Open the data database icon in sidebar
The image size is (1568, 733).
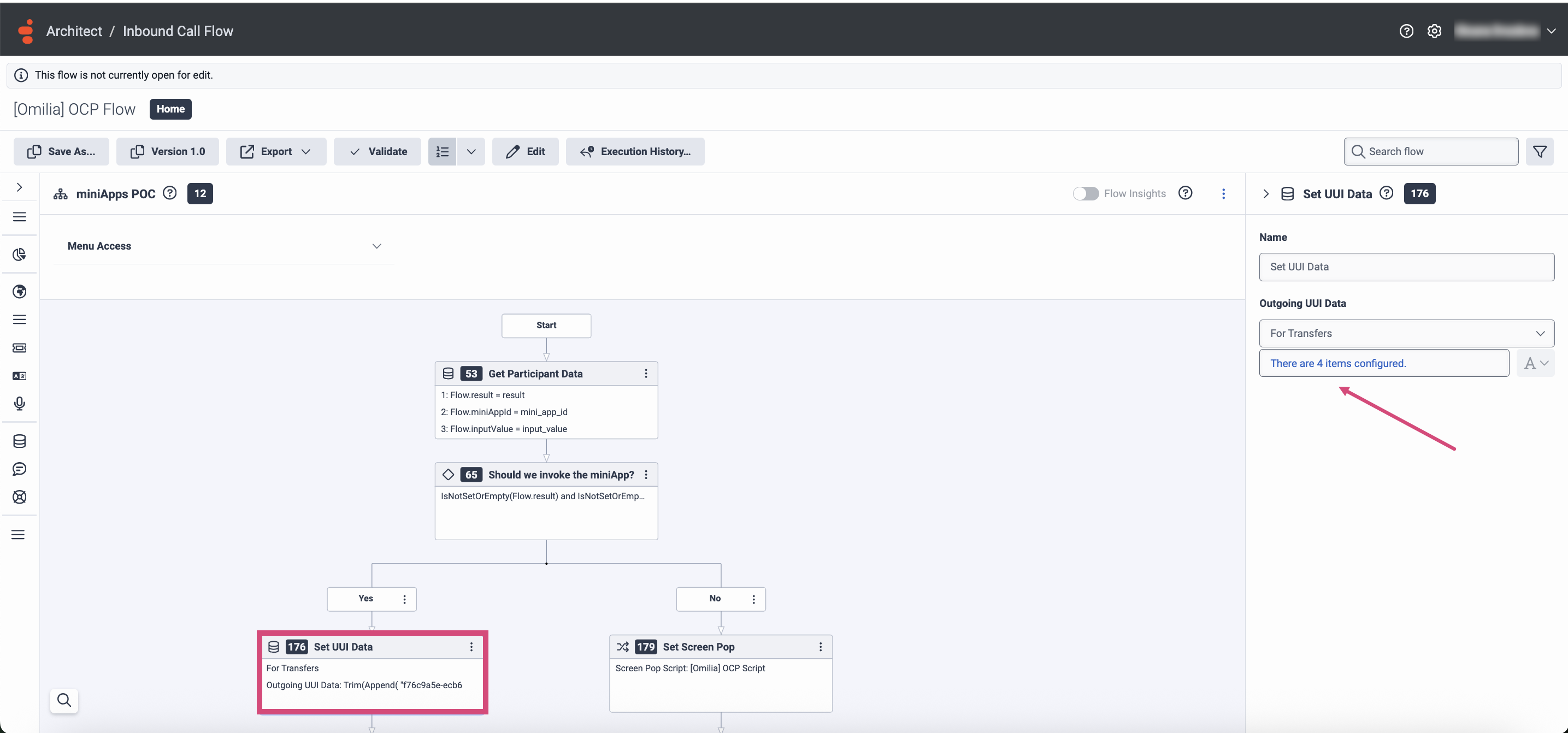click(x=20, y=441)
